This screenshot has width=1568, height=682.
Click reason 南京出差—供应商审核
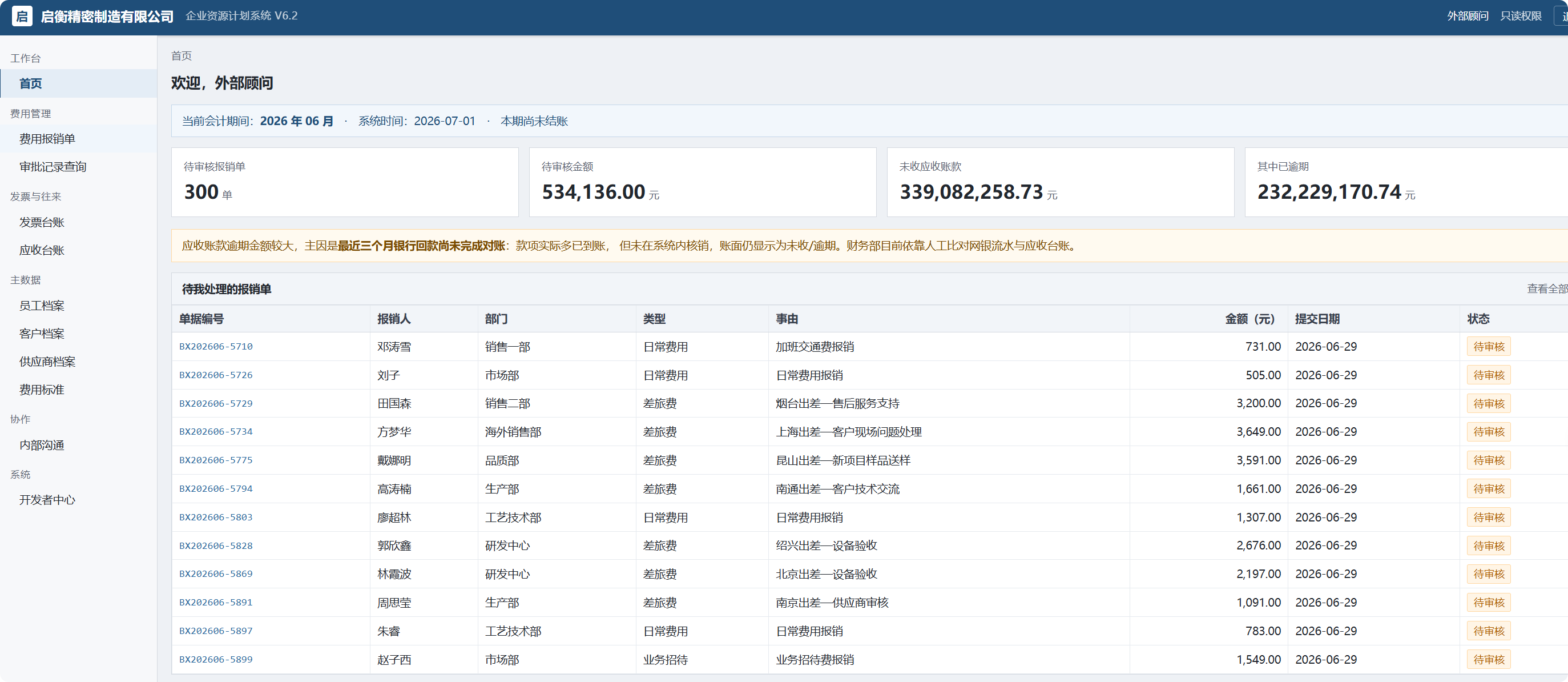[832, 602]
